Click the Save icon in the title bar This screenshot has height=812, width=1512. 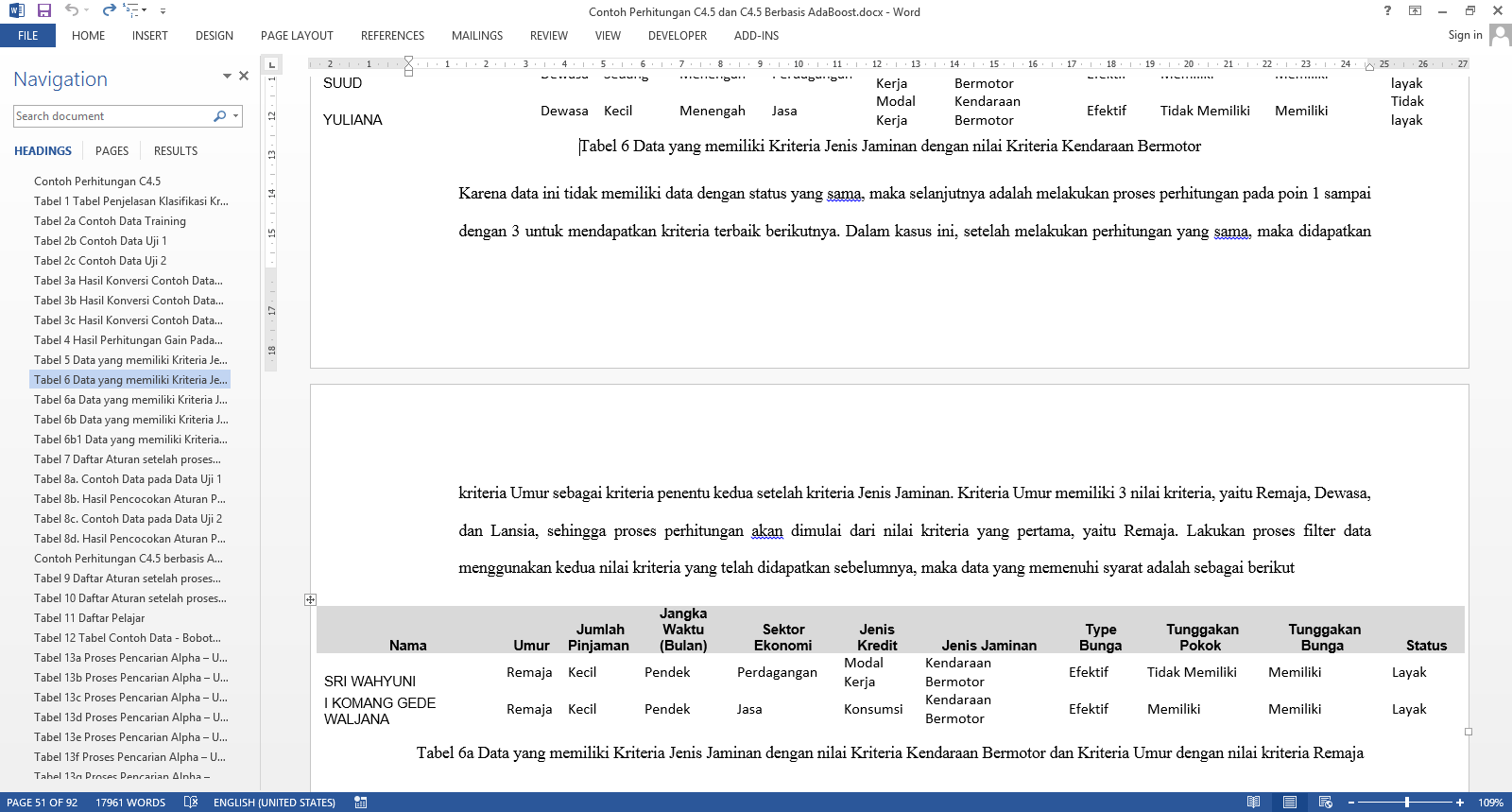pos(43,10)
